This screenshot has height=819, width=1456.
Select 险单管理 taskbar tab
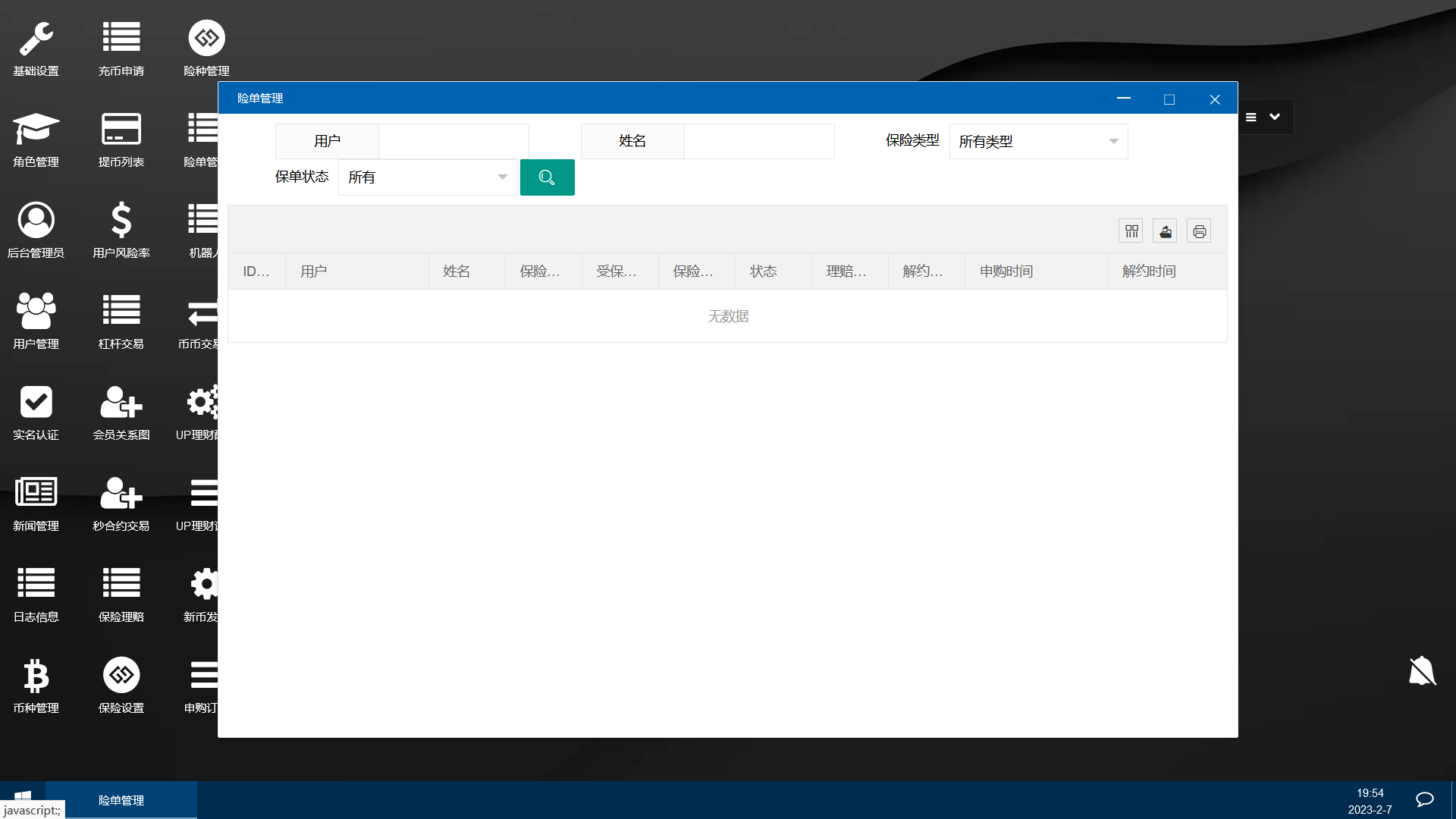[121, 800]
